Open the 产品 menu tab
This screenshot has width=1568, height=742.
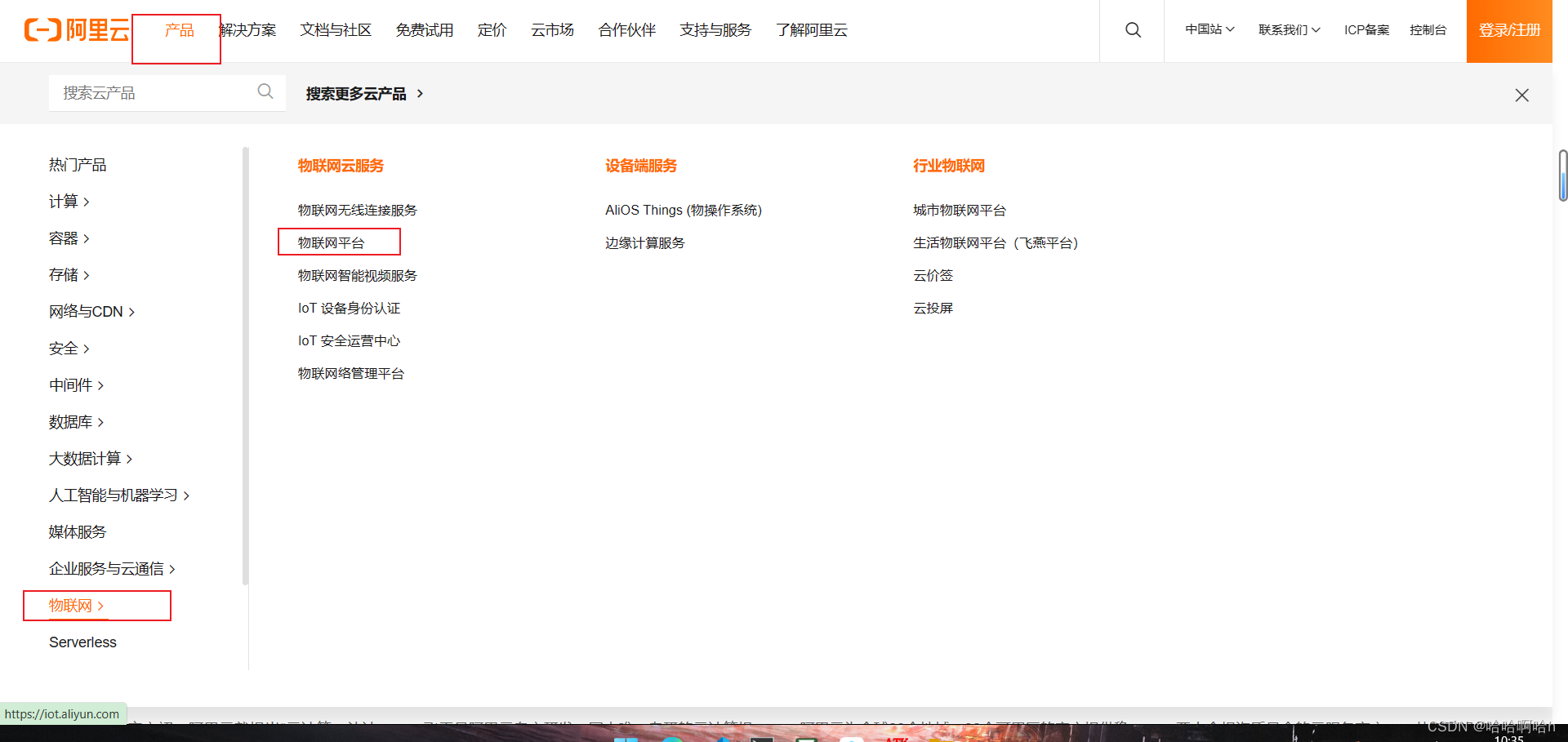(179, 31)
